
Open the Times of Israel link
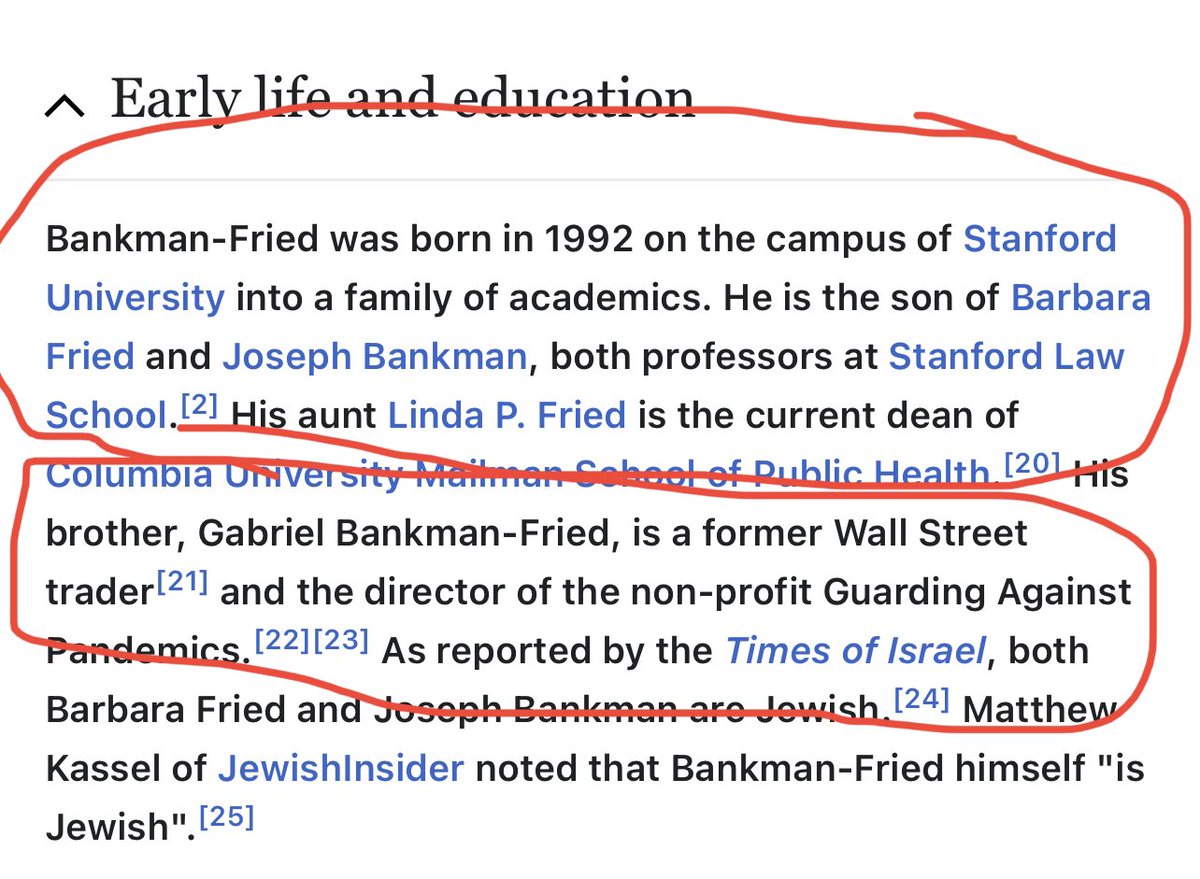[x=856, y=651]
